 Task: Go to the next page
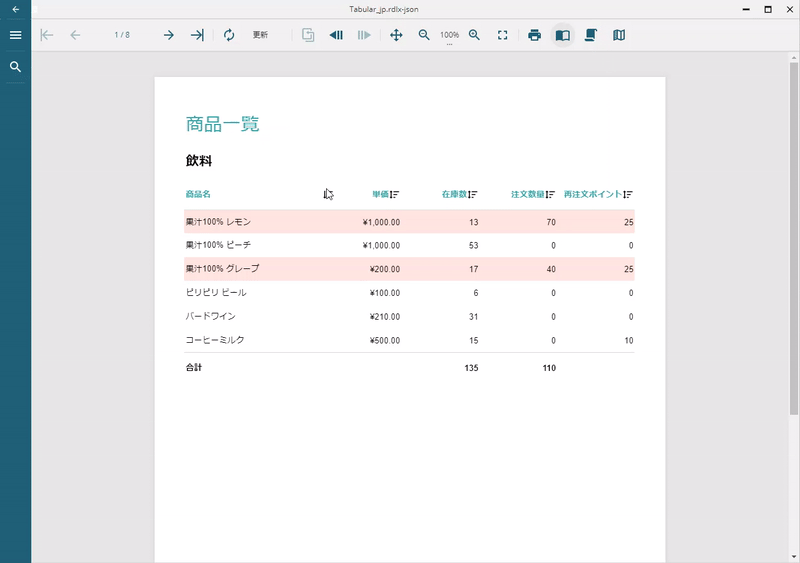coord(168,35)
